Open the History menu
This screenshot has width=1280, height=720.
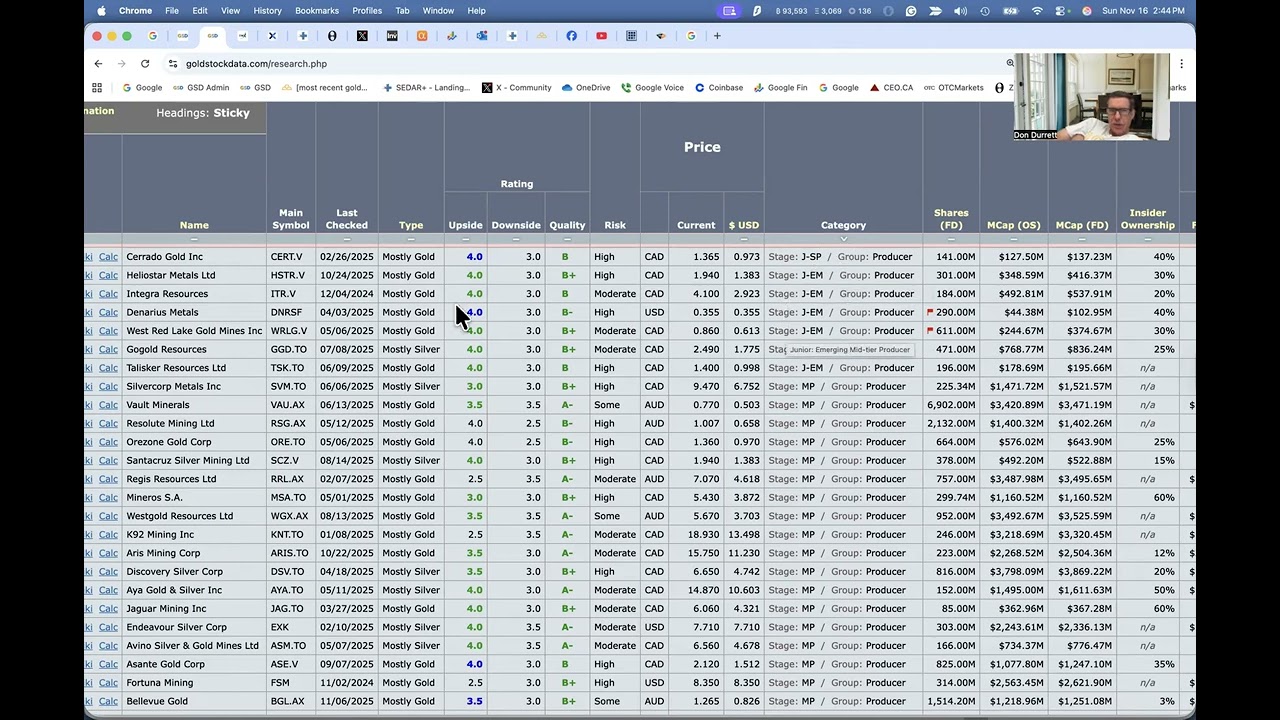267,11
